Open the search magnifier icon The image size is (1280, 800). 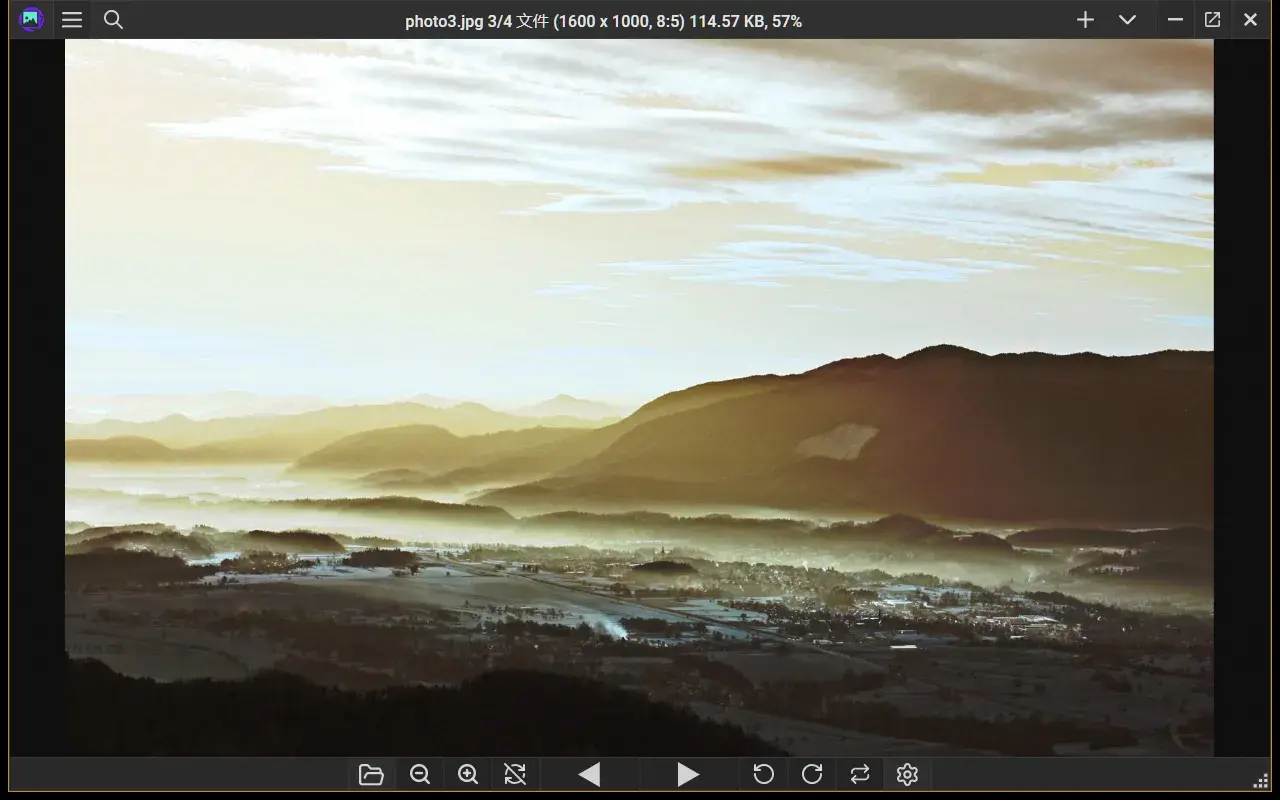(114, 20)
